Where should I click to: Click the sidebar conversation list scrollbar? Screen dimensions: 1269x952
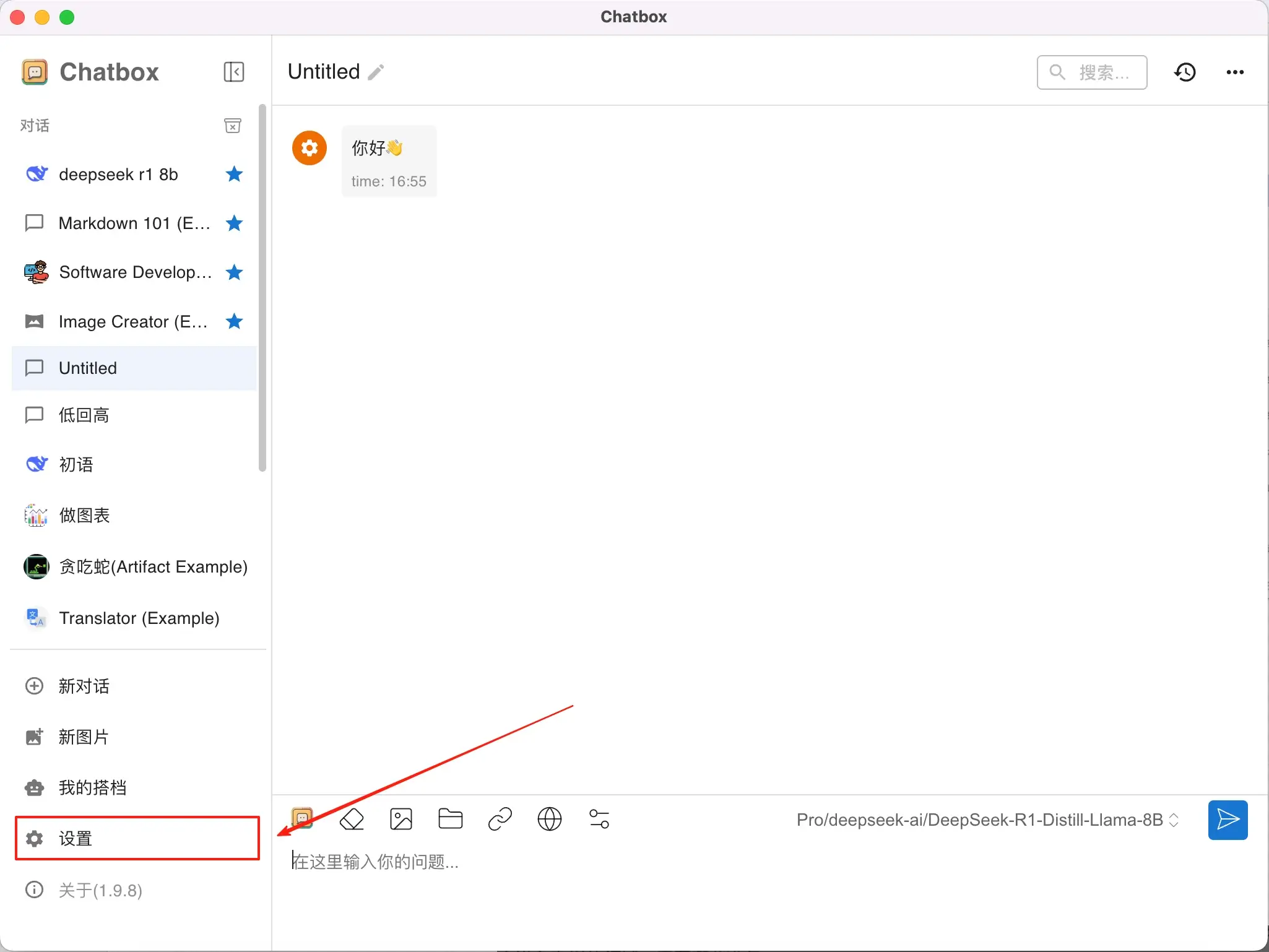(262, 288)
